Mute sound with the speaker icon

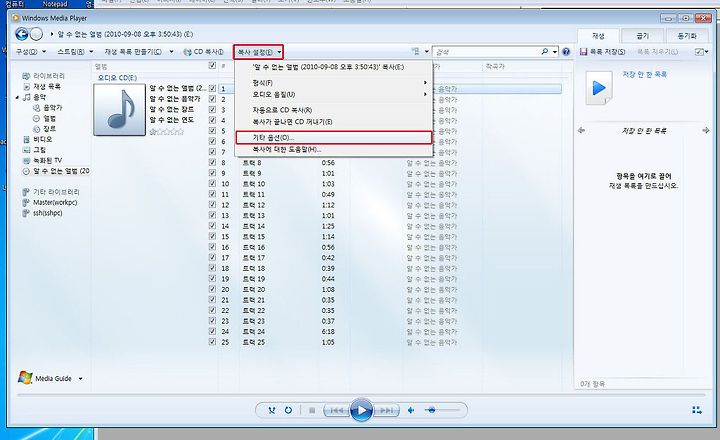pos(411,410)
